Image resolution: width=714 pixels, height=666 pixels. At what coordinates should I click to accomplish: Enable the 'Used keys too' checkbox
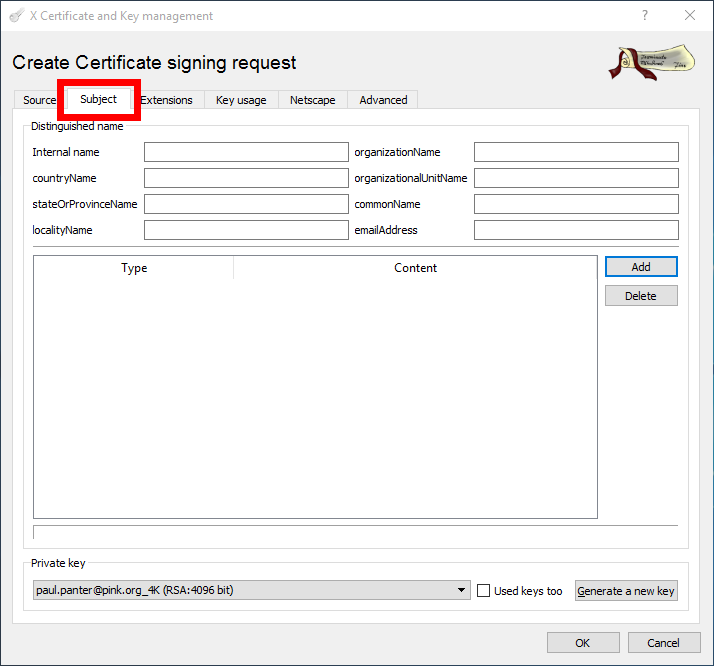point(484,591)
